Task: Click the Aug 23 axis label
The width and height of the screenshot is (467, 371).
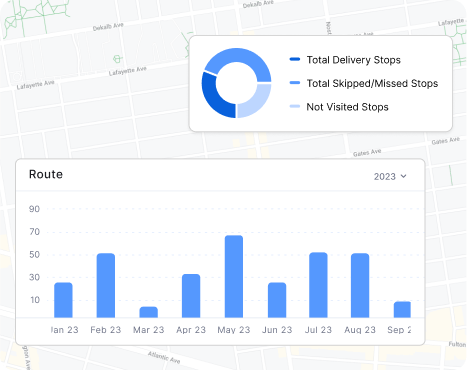Action: [x=360, y=330]
